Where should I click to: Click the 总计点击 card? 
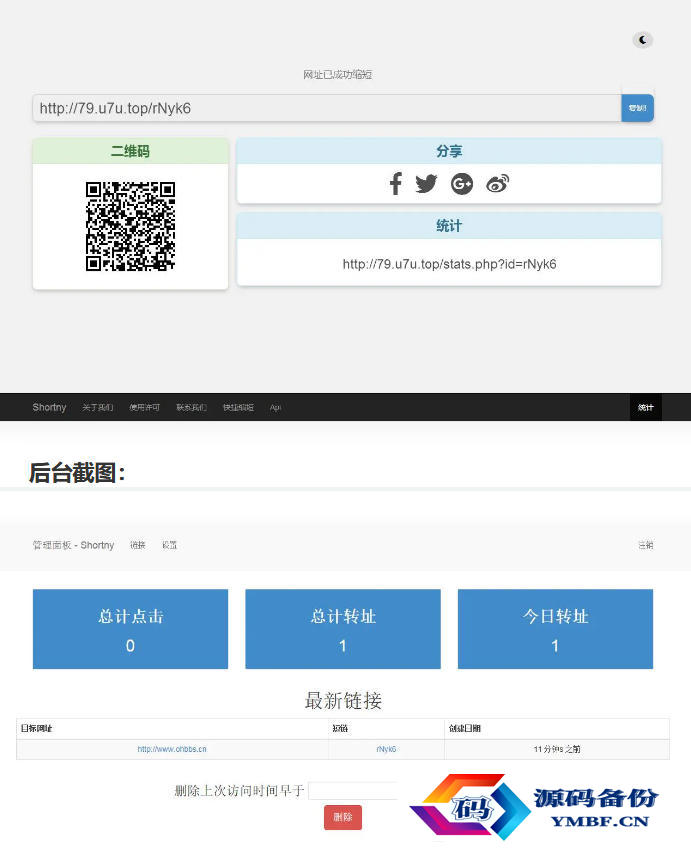pos(130,629)
